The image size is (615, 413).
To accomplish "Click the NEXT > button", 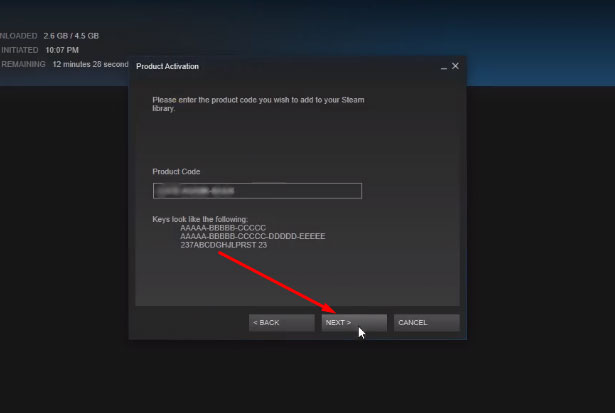I will [x=354, y=322].
